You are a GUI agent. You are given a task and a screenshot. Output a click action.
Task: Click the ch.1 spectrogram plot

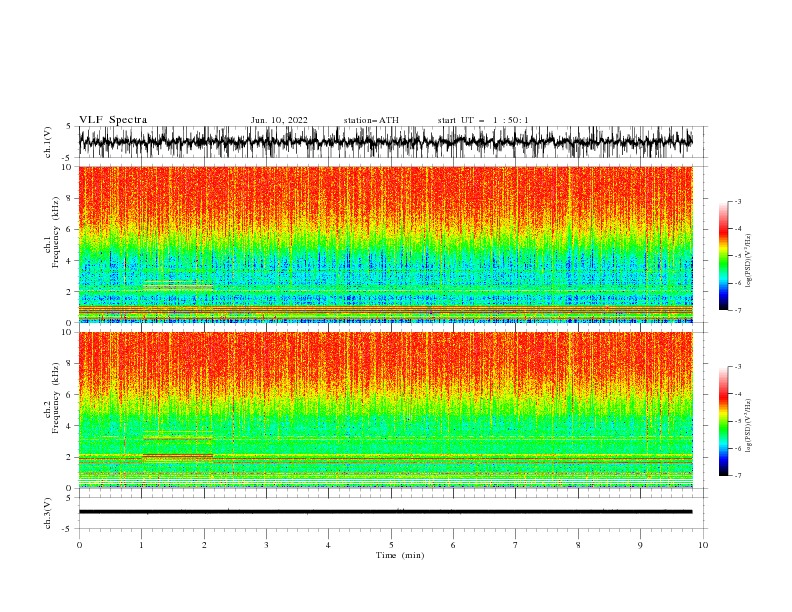[385, 244]
